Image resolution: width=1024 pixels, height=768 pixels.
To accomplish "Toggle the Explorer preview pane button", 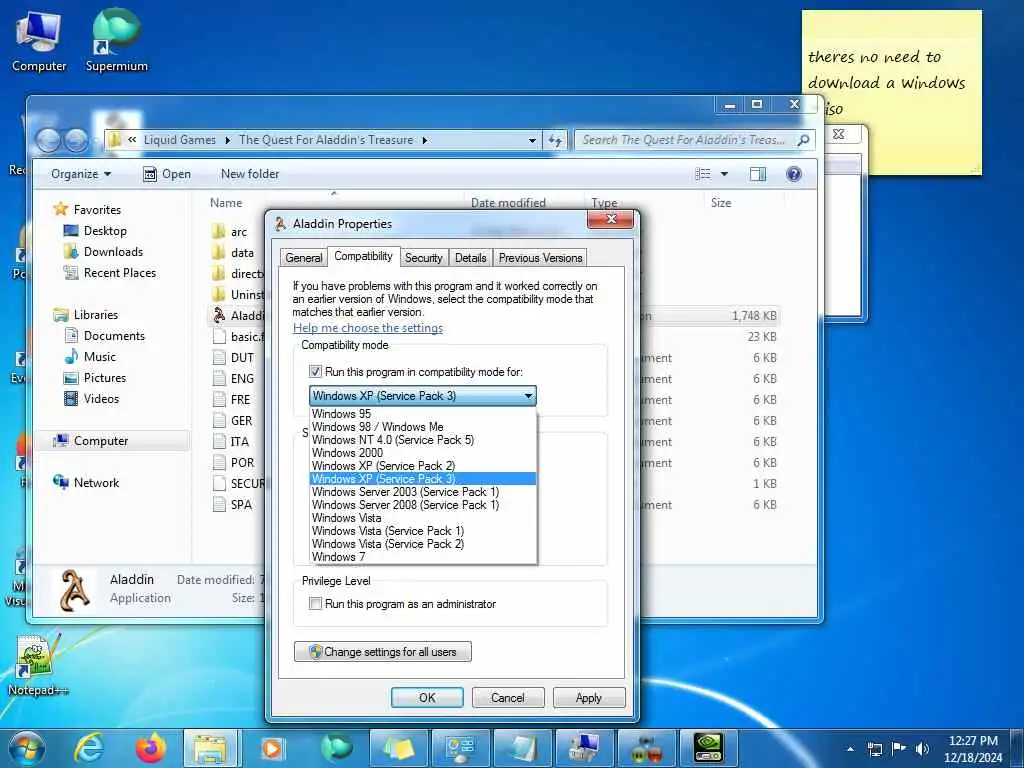I will [758, 174].
